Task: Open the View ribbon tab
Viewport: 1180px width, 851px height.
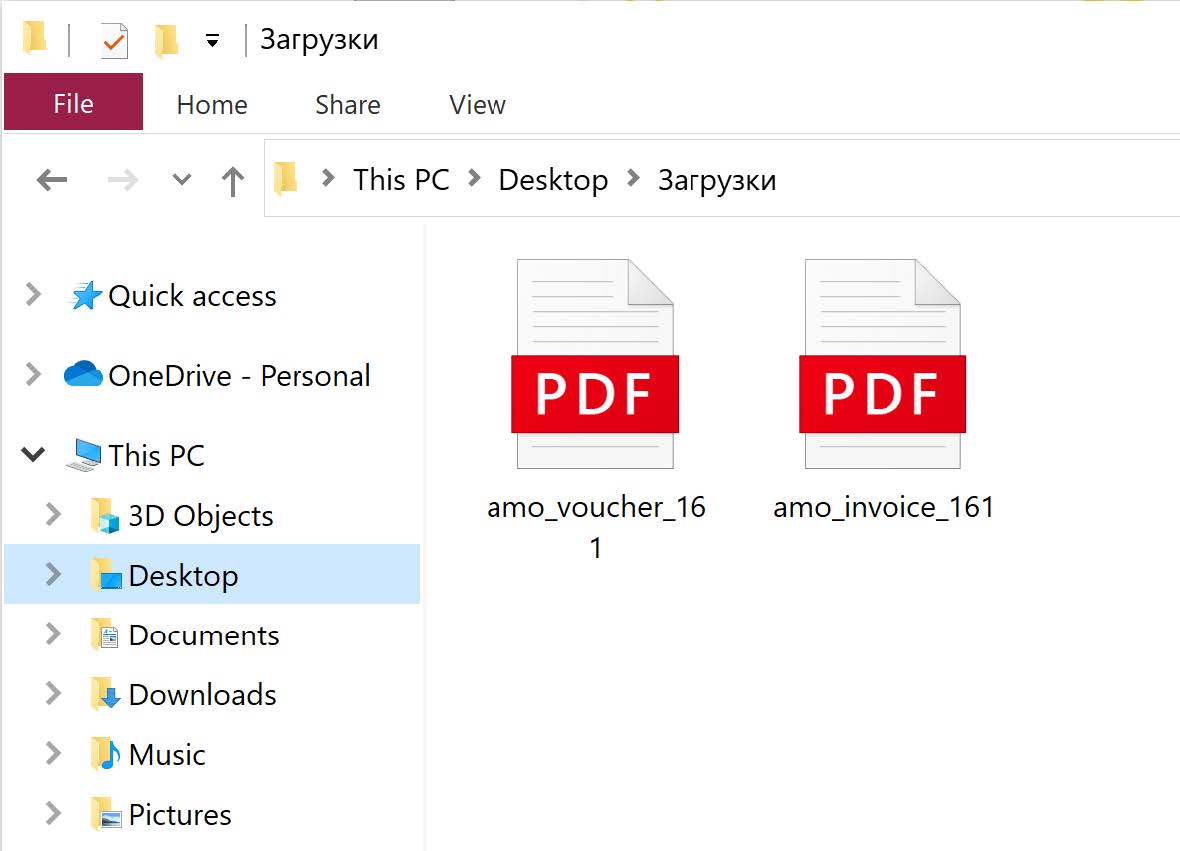Action: click(x=477, y=105)
